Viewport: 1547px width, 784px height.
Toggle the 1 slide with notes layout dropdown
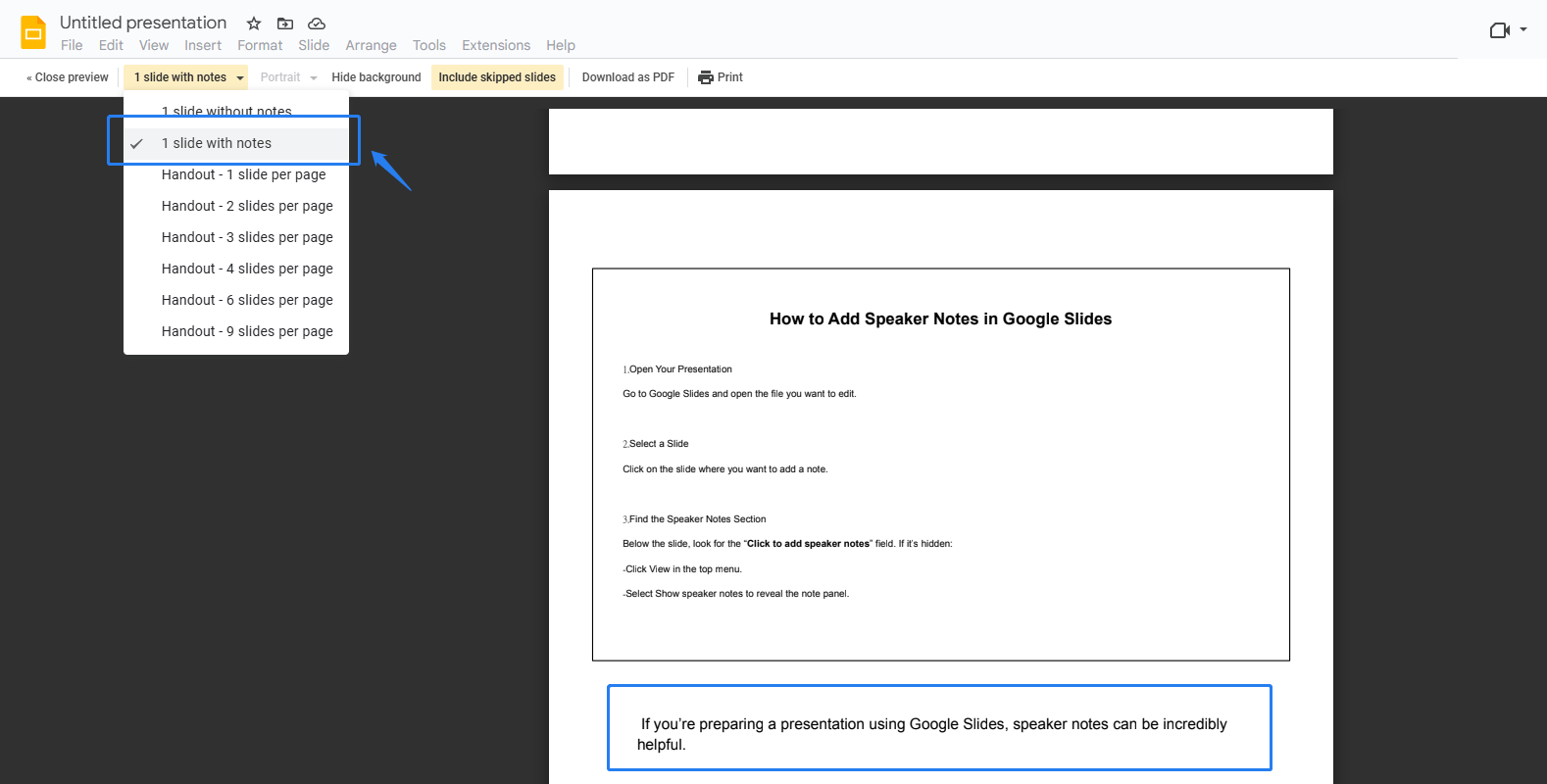pos(186,77)
